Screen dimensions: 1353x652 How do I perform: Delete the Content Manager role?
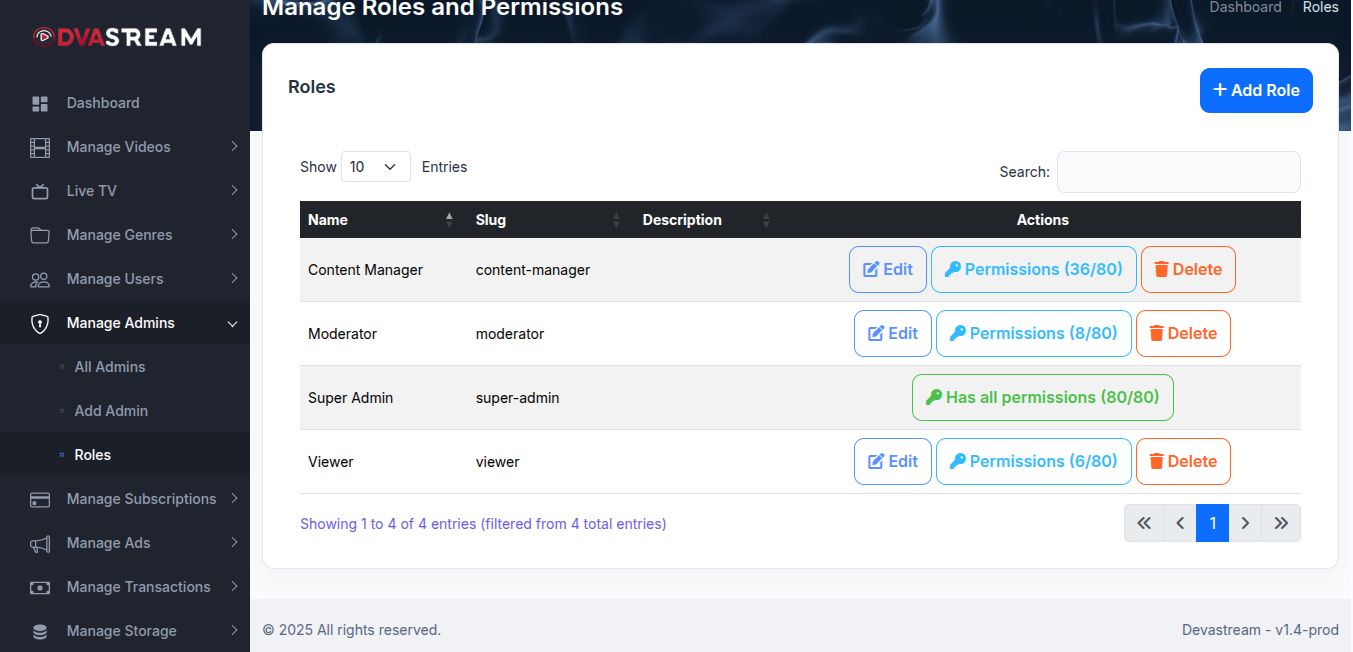(x=1188, y=270)
